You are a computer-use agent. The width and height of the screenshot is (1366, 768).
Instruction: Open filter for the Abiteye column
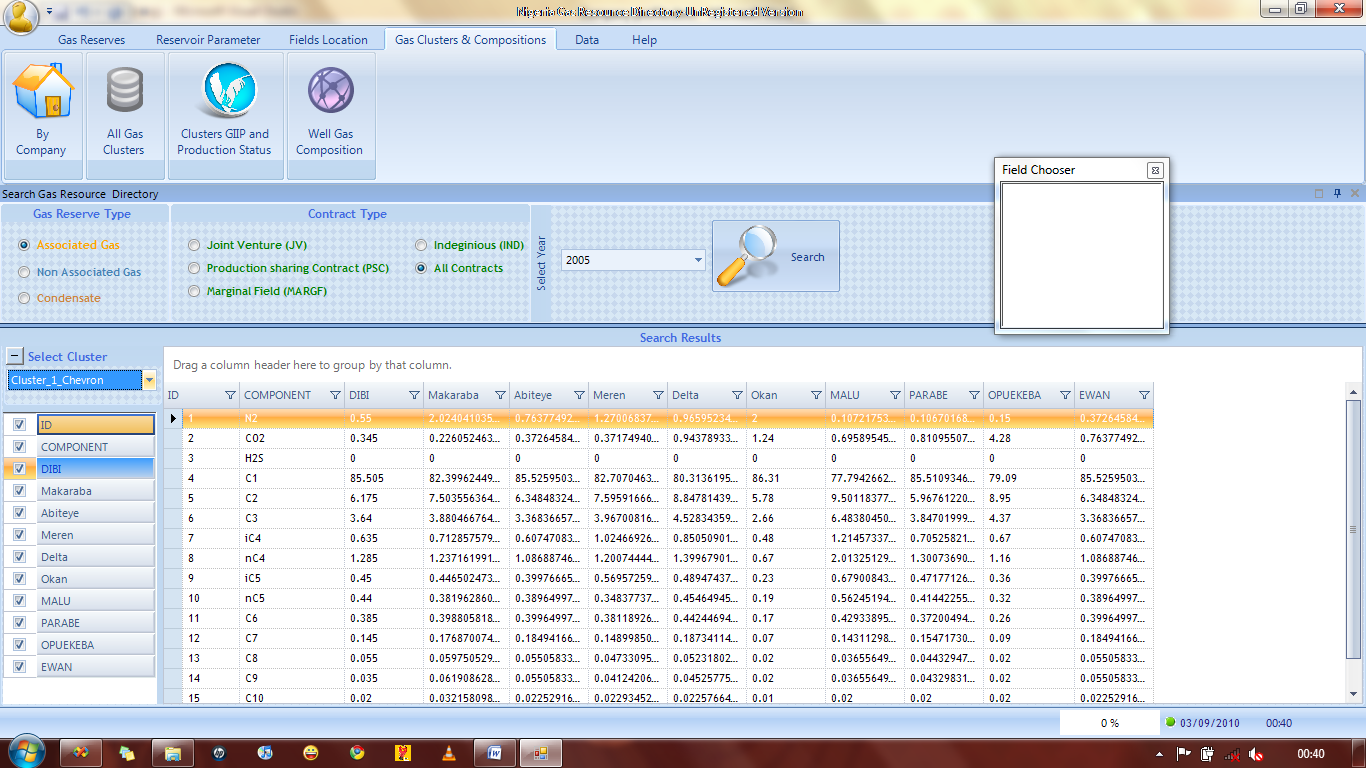578,395
